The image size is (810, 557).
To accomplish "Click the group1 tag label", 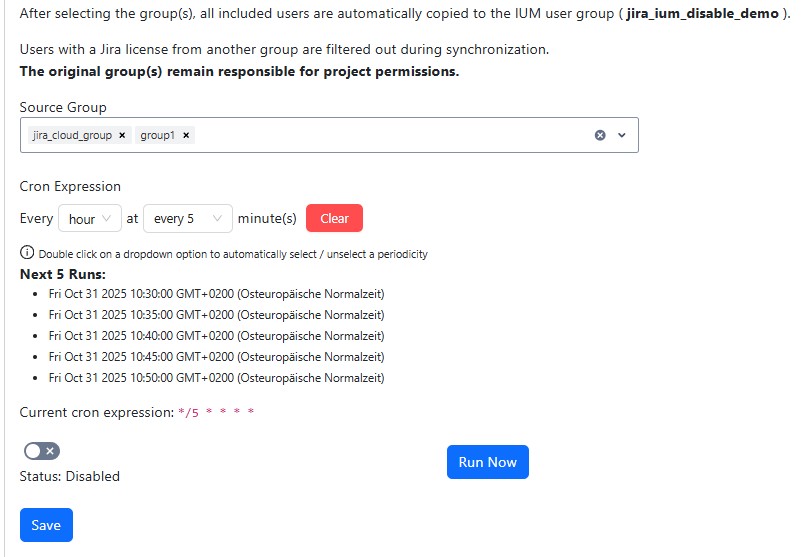I will click(157, 135).
